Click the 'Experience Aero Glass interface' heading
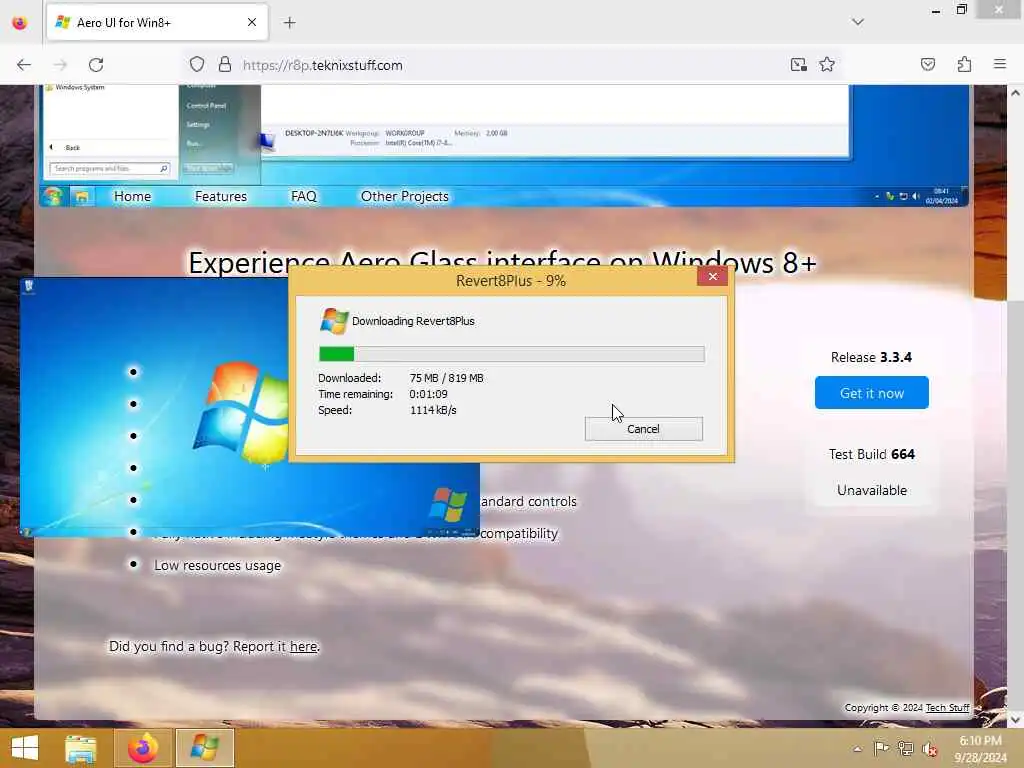The height and width of the screenshot is (768, 1024). 502,263
